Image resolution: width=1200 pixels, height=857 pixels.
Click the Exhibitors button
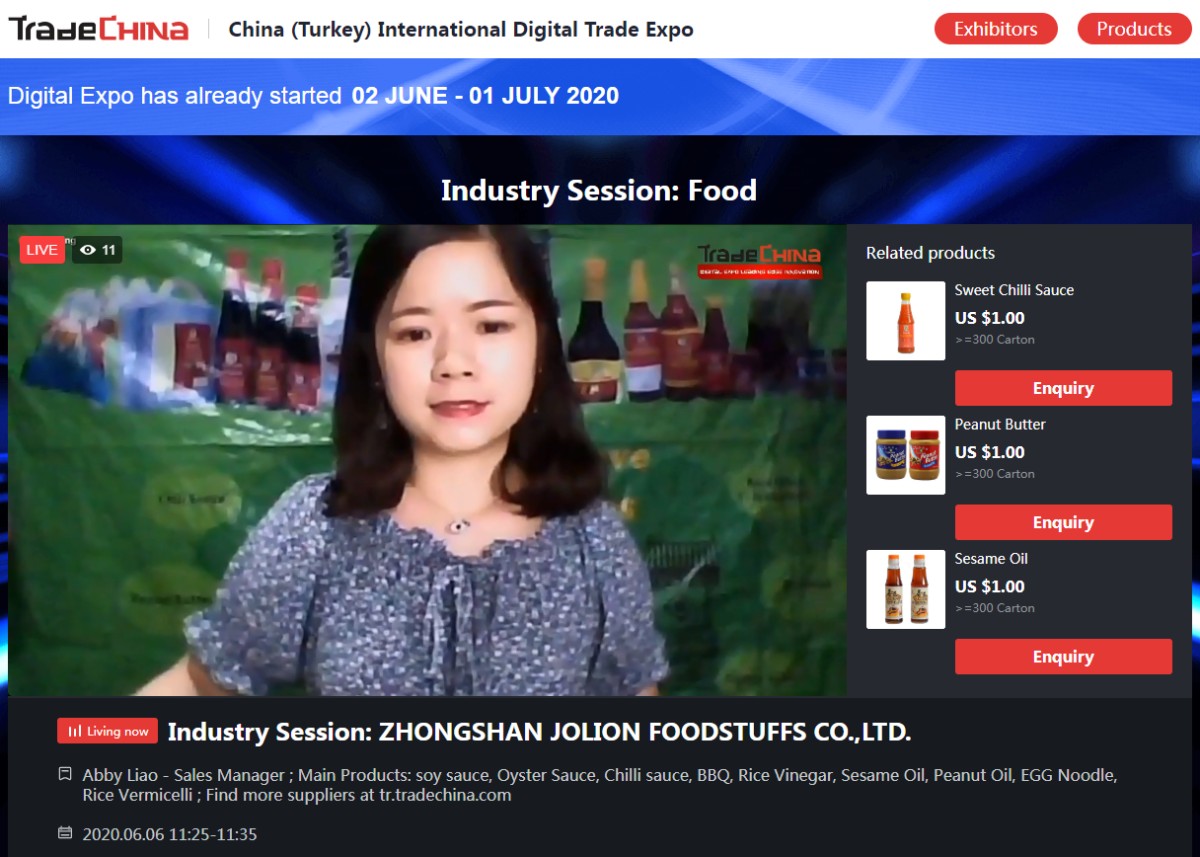995,29
